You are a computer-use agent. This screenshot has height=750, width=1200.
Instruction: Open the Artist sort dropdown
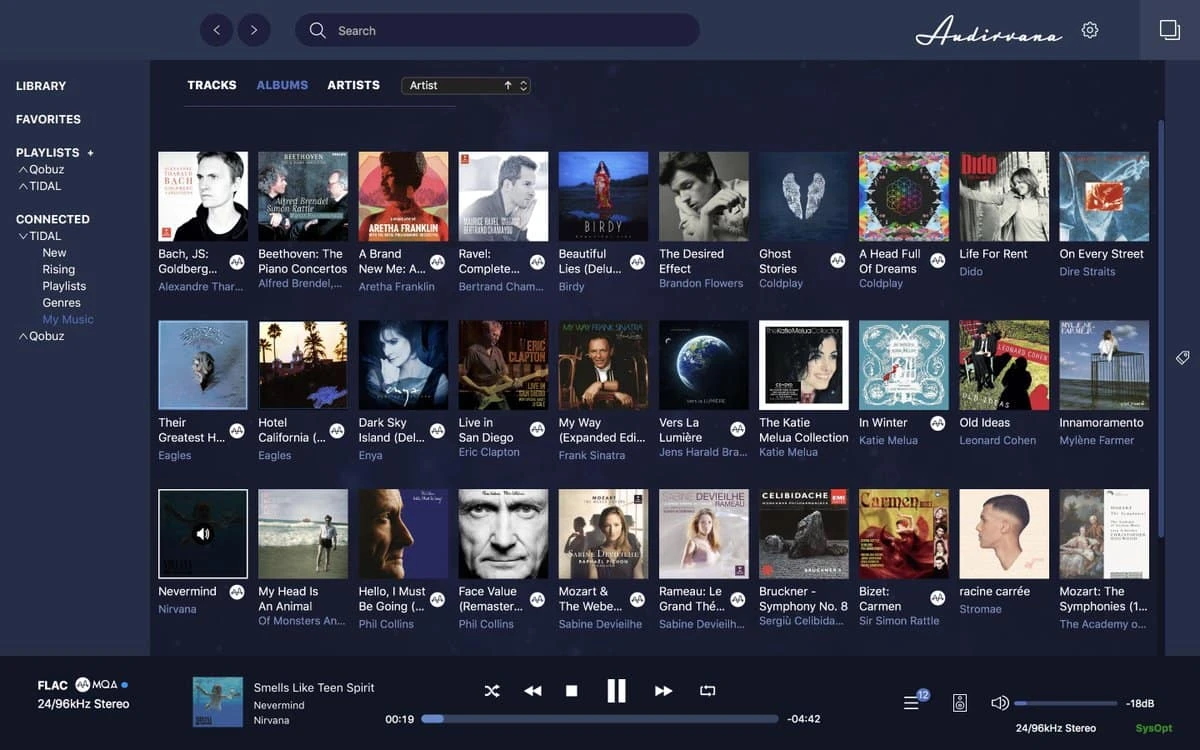point(466,85)
